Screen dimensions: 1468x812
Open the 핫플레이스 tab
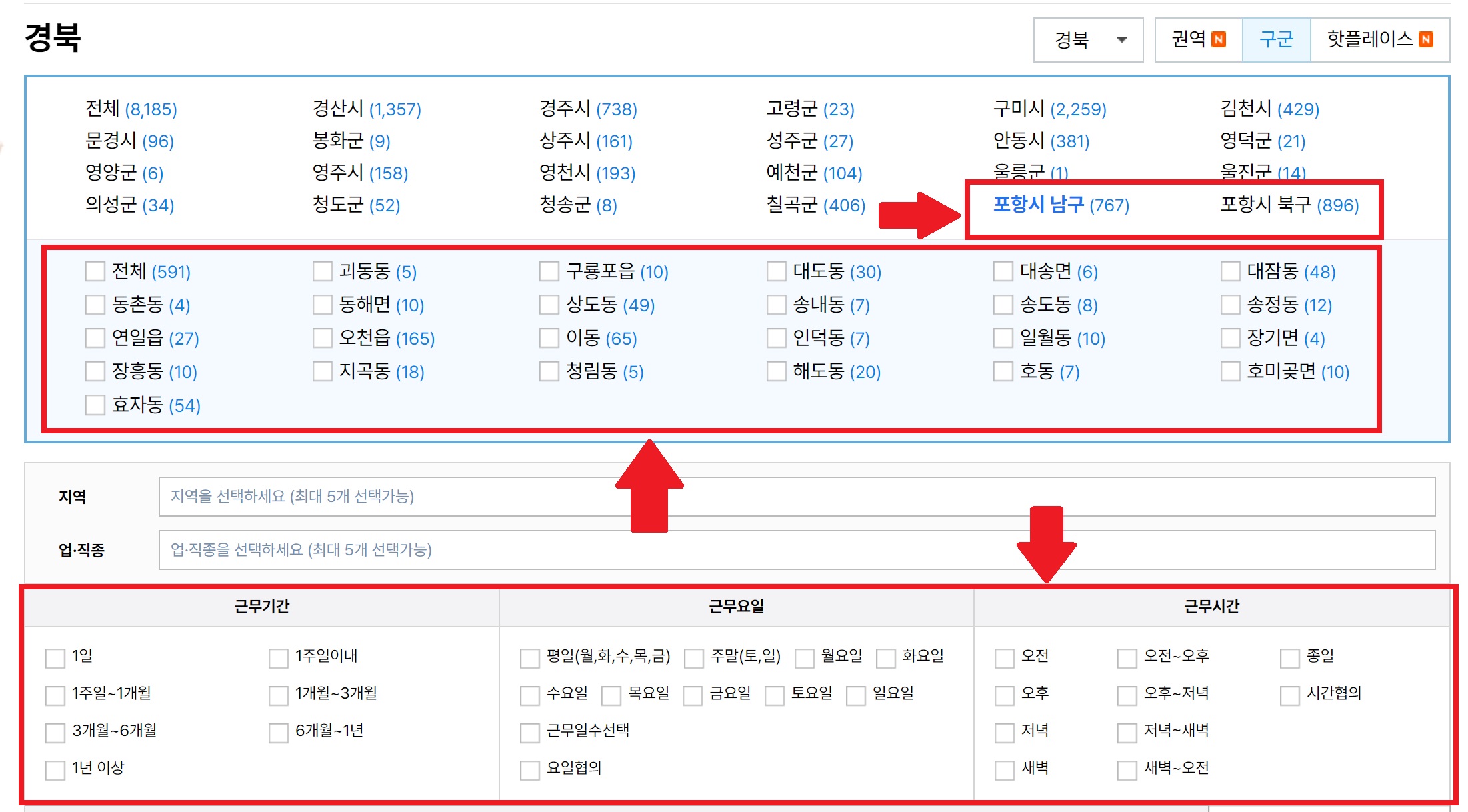(1379, 40)
